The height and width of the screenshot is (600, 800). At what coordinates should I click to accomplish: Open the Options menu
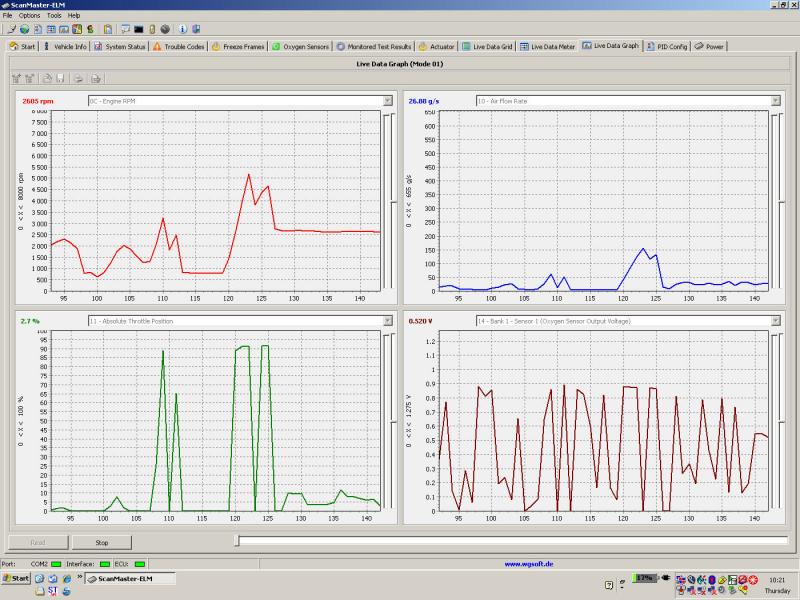click(30, 16)
